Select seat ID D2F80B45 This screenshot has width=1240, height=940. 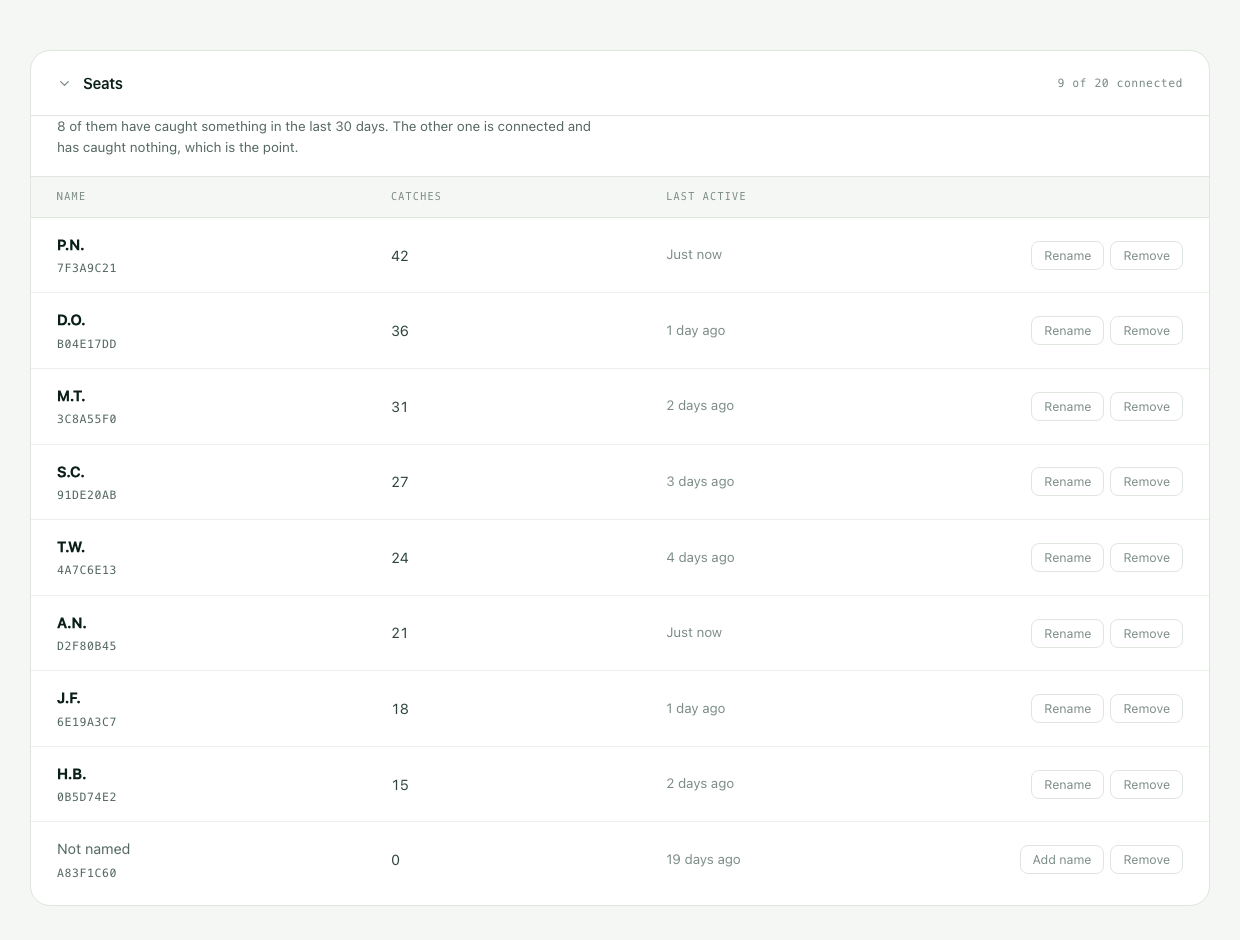87,646
